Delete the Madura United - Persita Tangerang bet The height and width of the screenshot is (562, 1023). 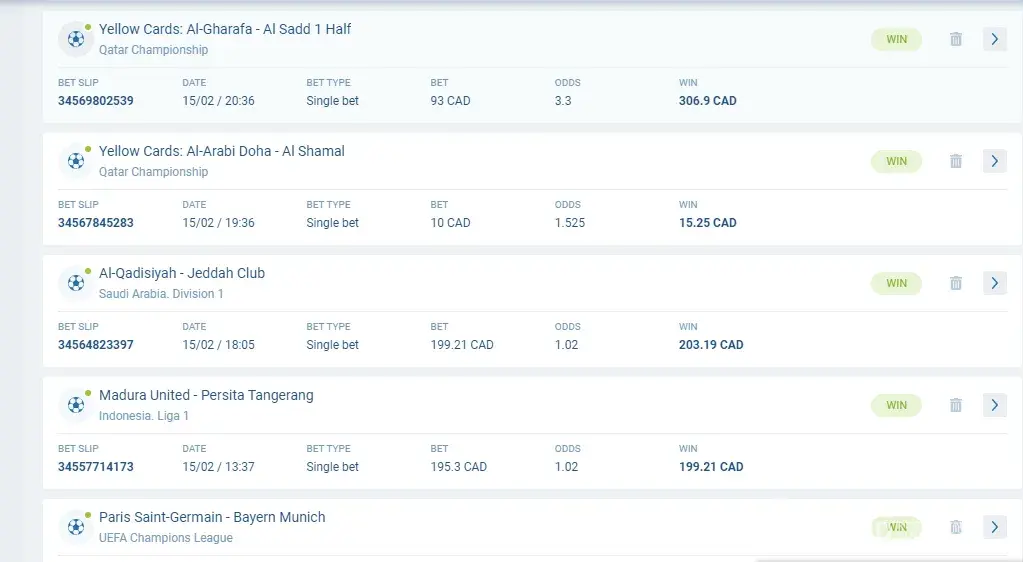[x=956, y=405]
